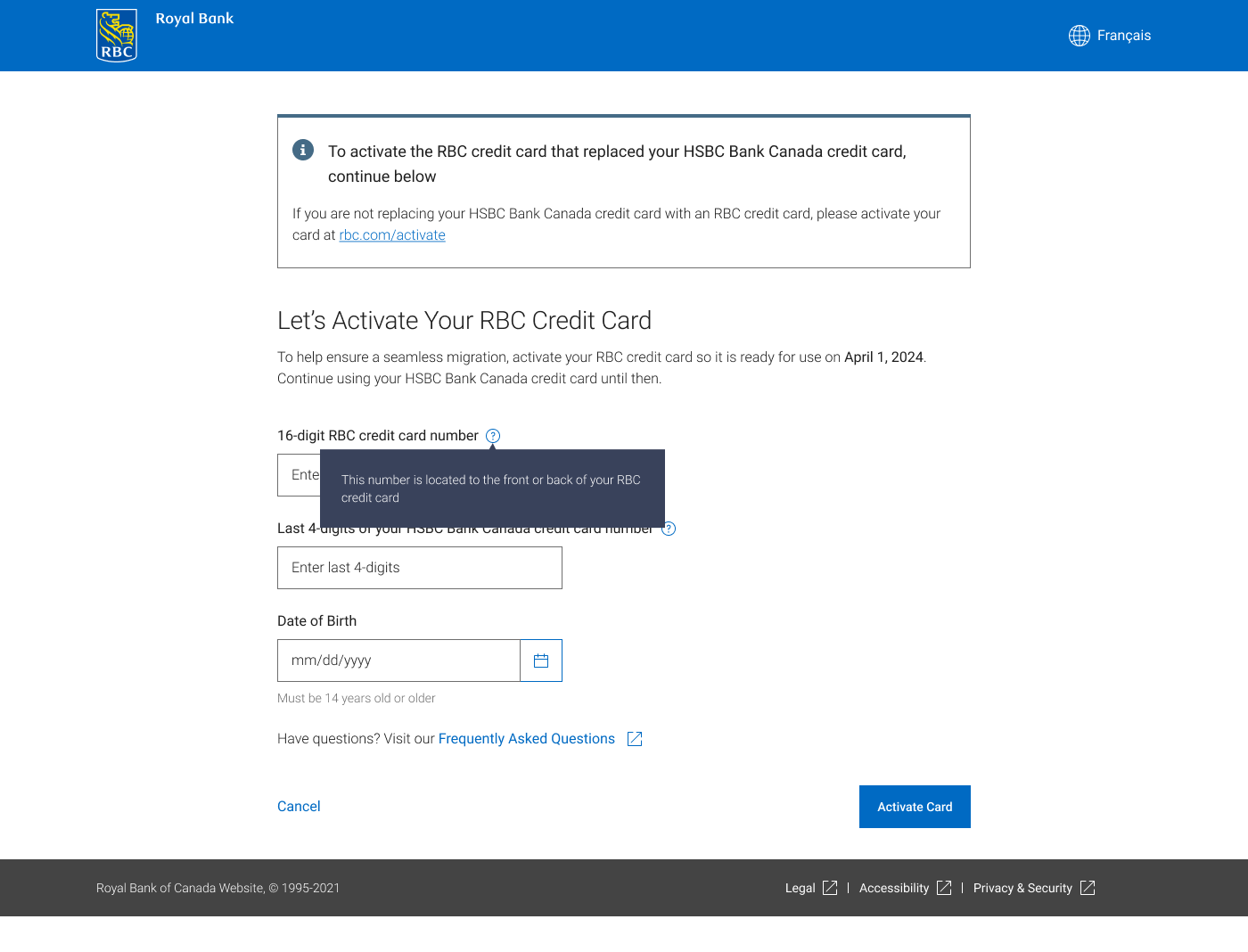Open the calendar date picker

point(541,661)
